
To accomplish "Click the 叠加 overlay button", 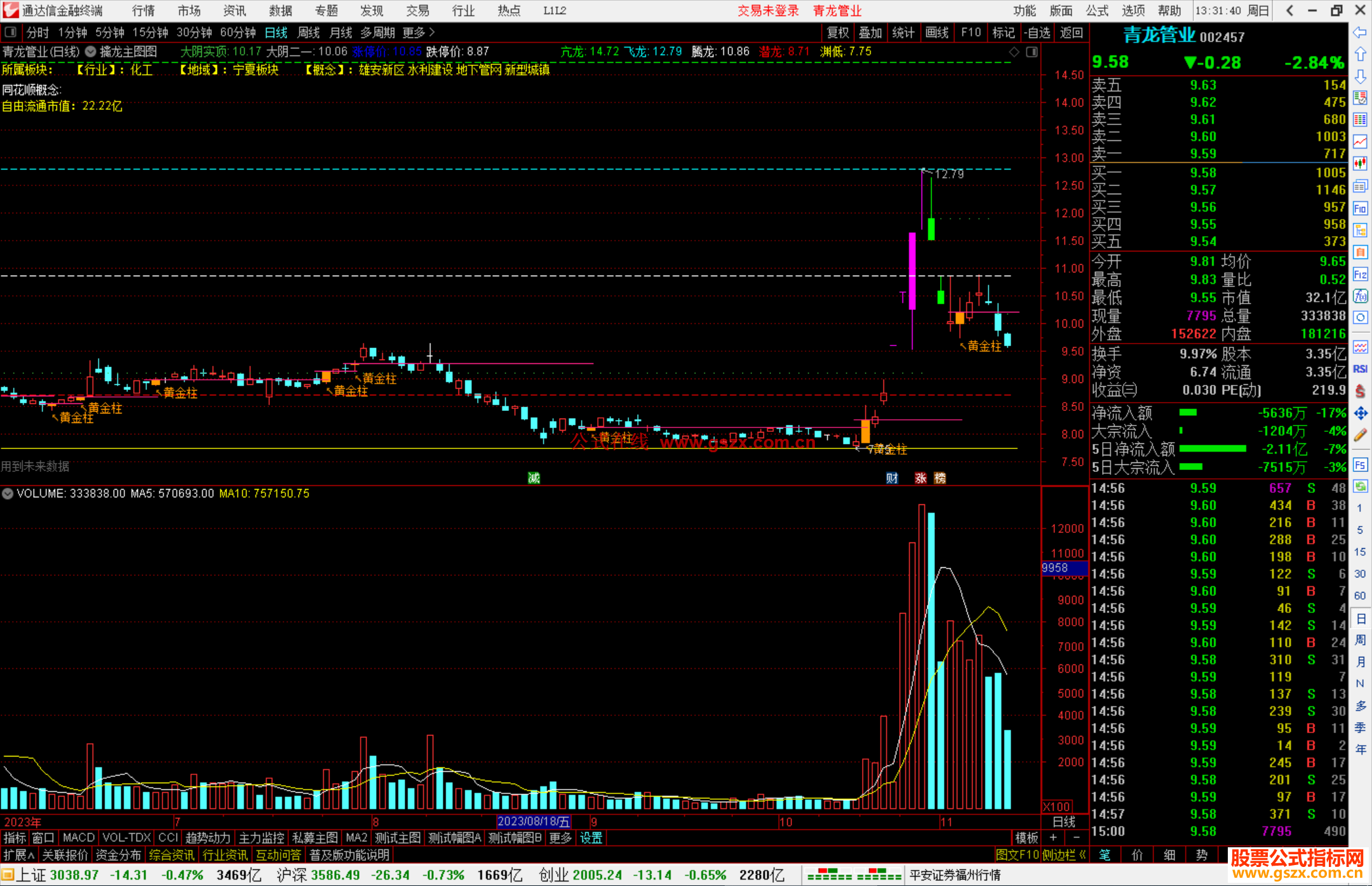I will click(870, 32).
